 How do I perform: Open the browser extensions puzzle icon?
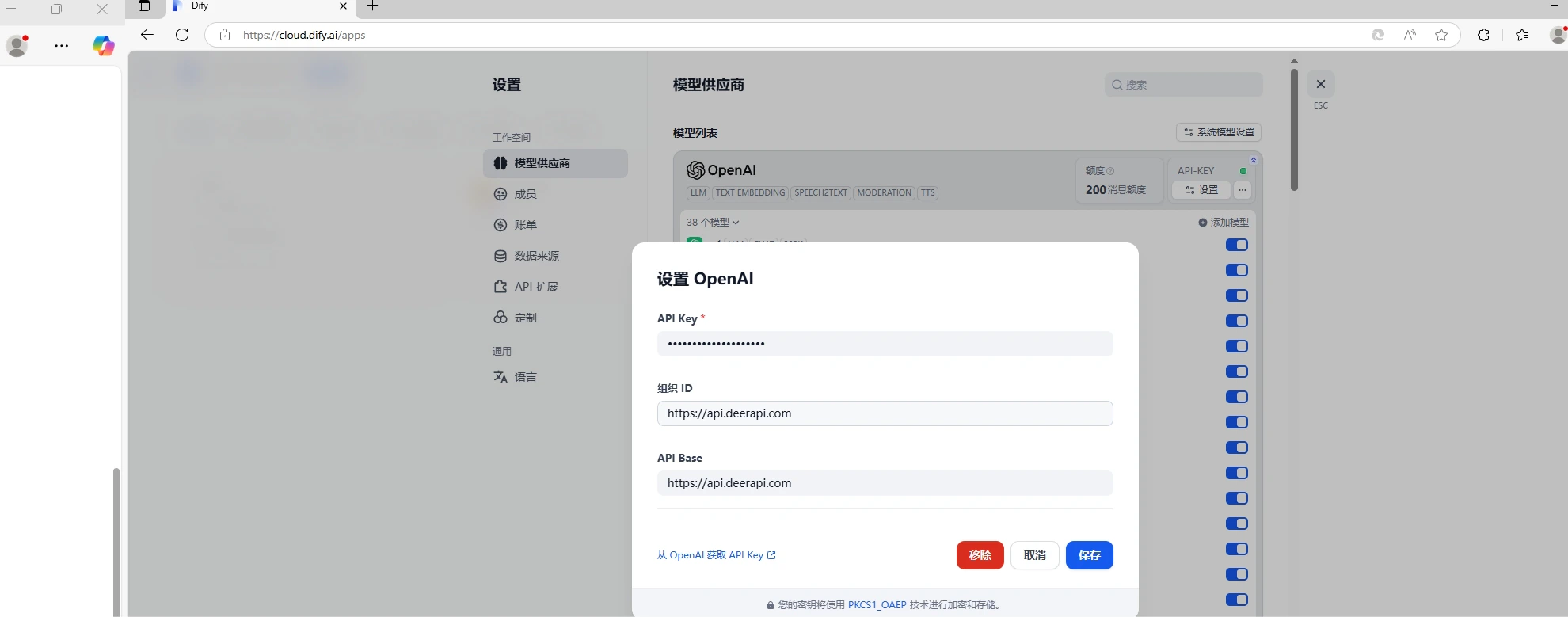[x=1483, y=35]
